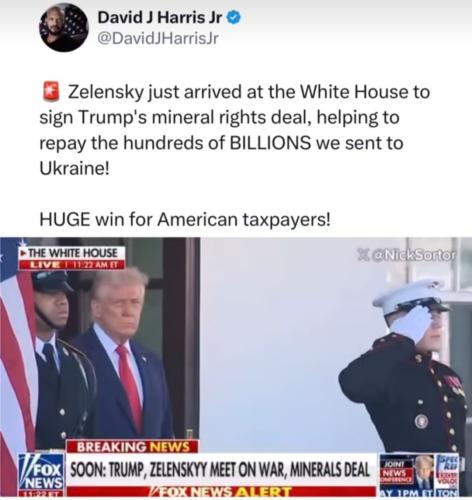The width and height of the screenshot is (472, 500).
Task: Click the LIVE indicator badge
Action: click(40, 265)
